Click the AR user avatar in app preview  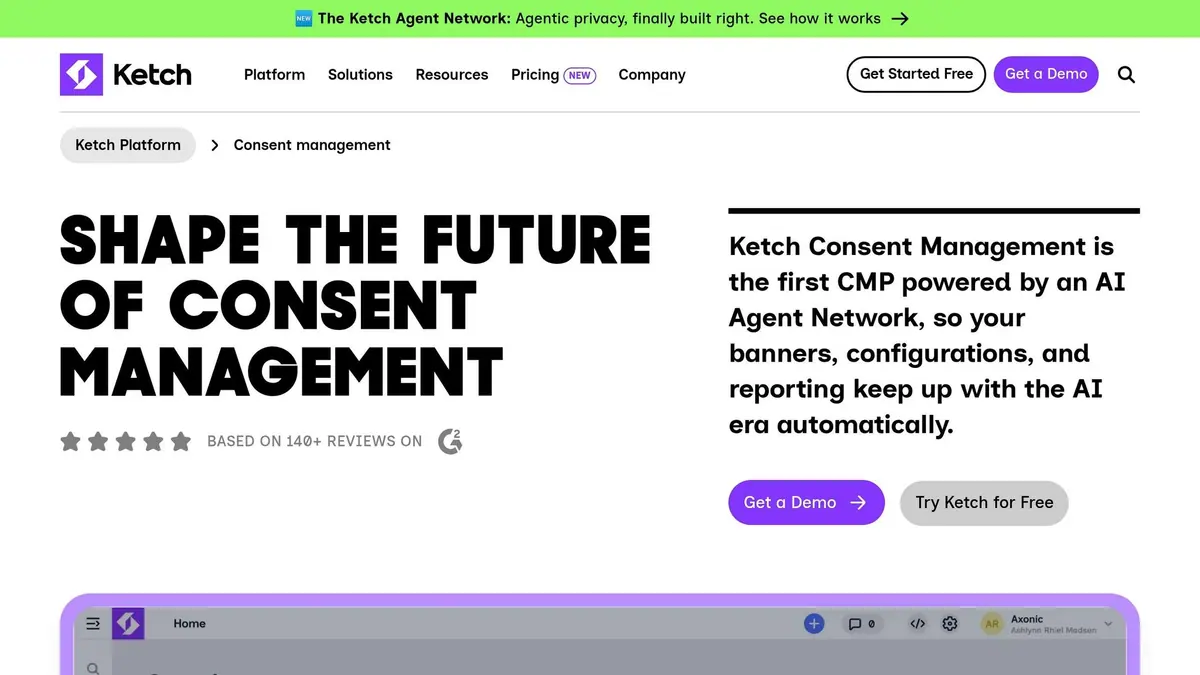click(992, 624)
